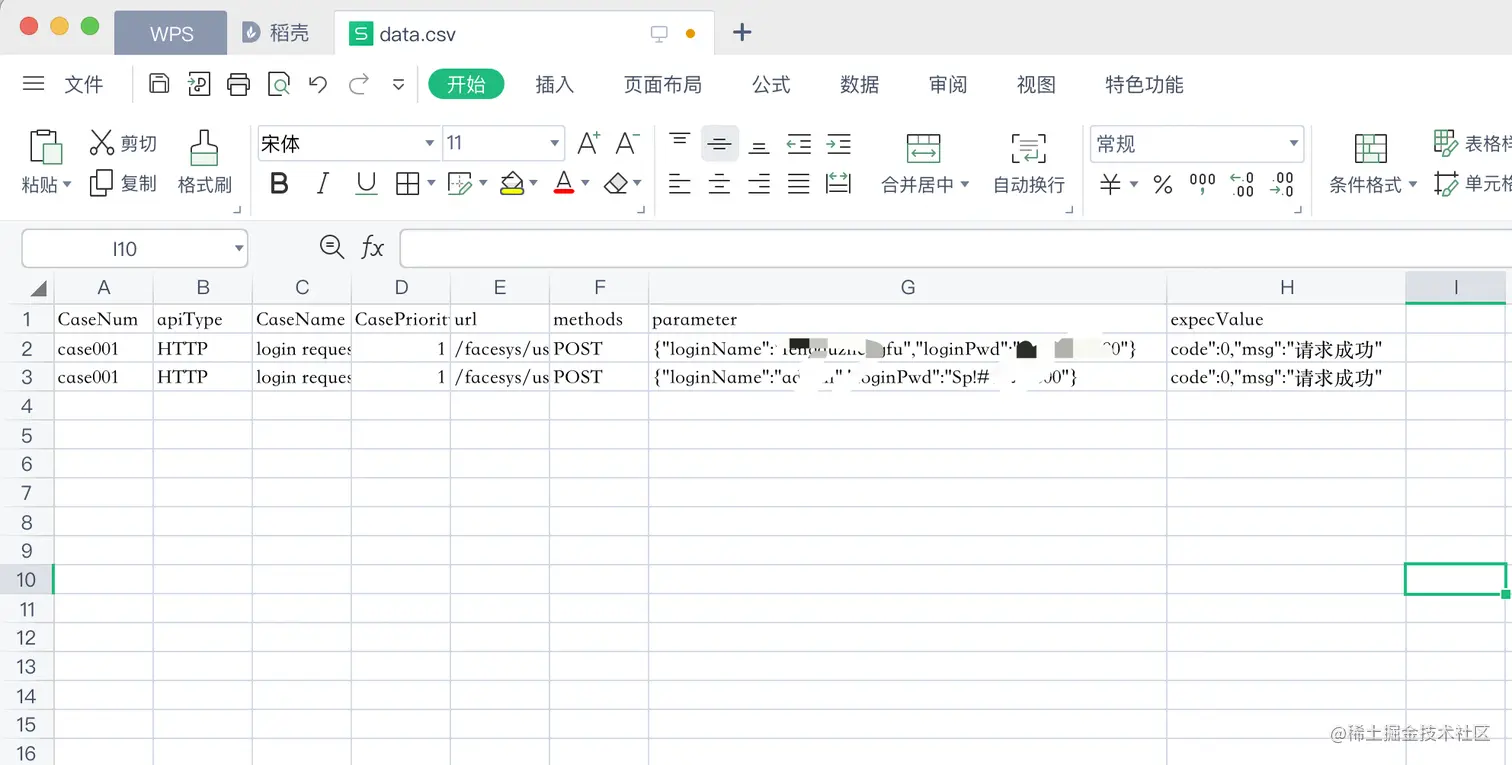Decrease font size with A- icon
The image size is (1512, 765).
click(627, 143)
